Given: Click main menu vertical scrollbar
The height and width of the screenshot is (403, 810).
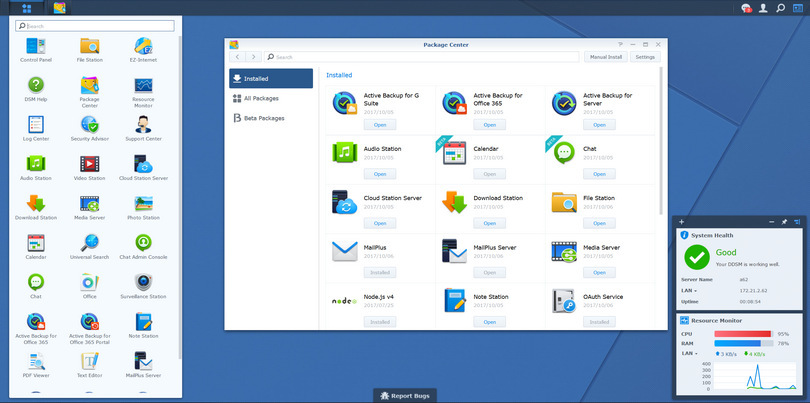Looking at the screenshot, I should click(x=180, y=196).
